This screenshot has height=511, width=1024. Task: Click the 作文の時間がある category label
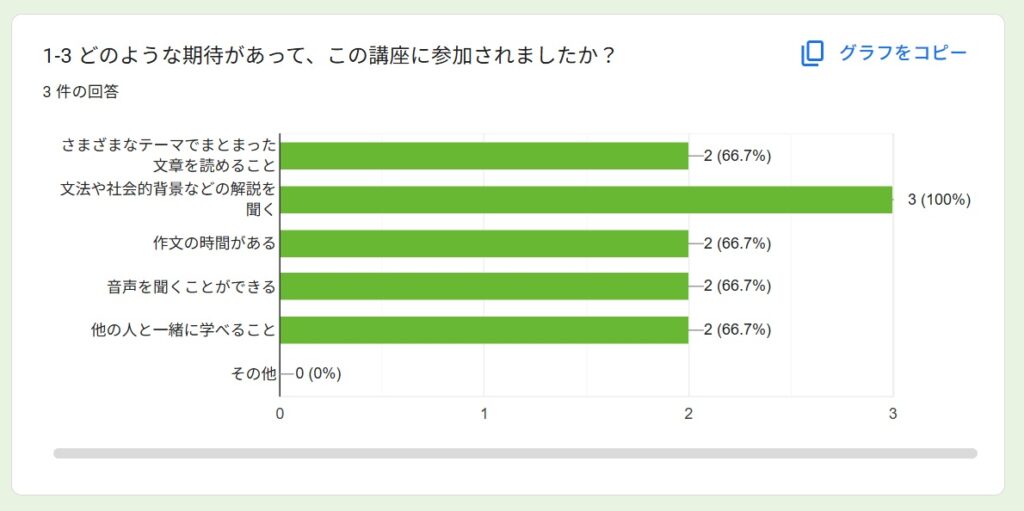[213, 243]
